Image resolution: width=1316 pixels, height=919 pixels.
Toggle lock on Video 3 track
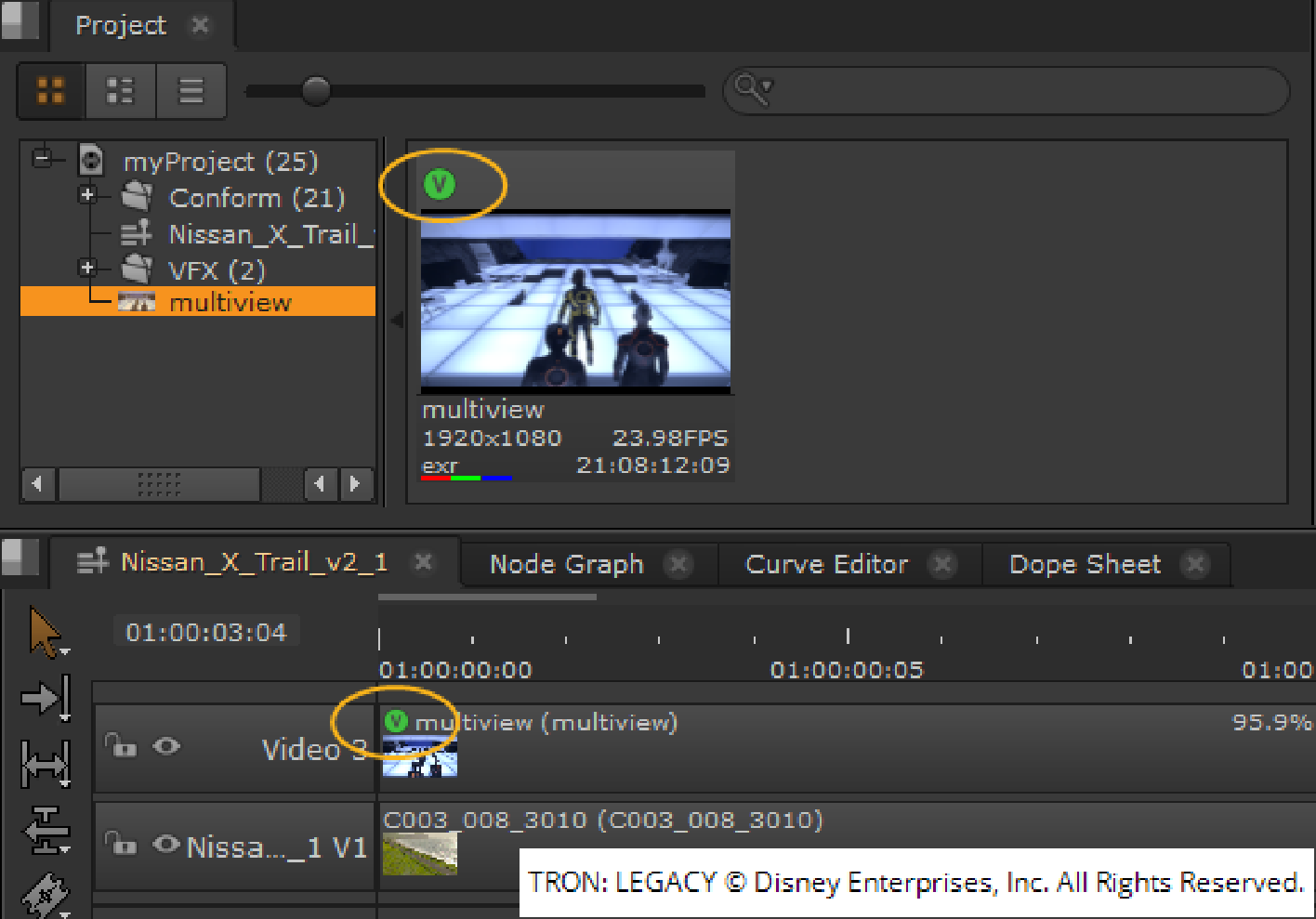pos(120,745)
